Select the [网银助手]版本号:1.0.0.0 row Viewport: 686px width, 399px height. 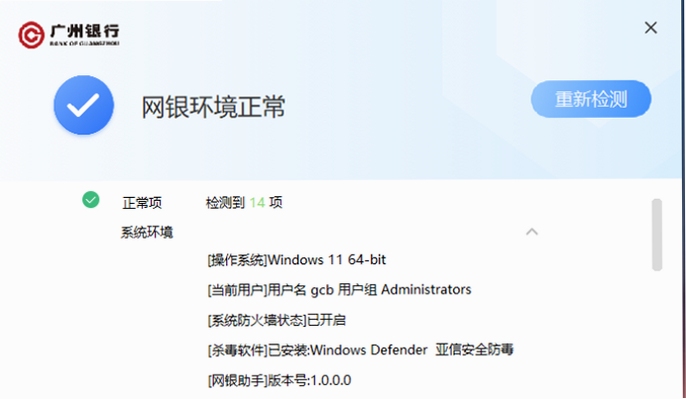pos(279,380)
